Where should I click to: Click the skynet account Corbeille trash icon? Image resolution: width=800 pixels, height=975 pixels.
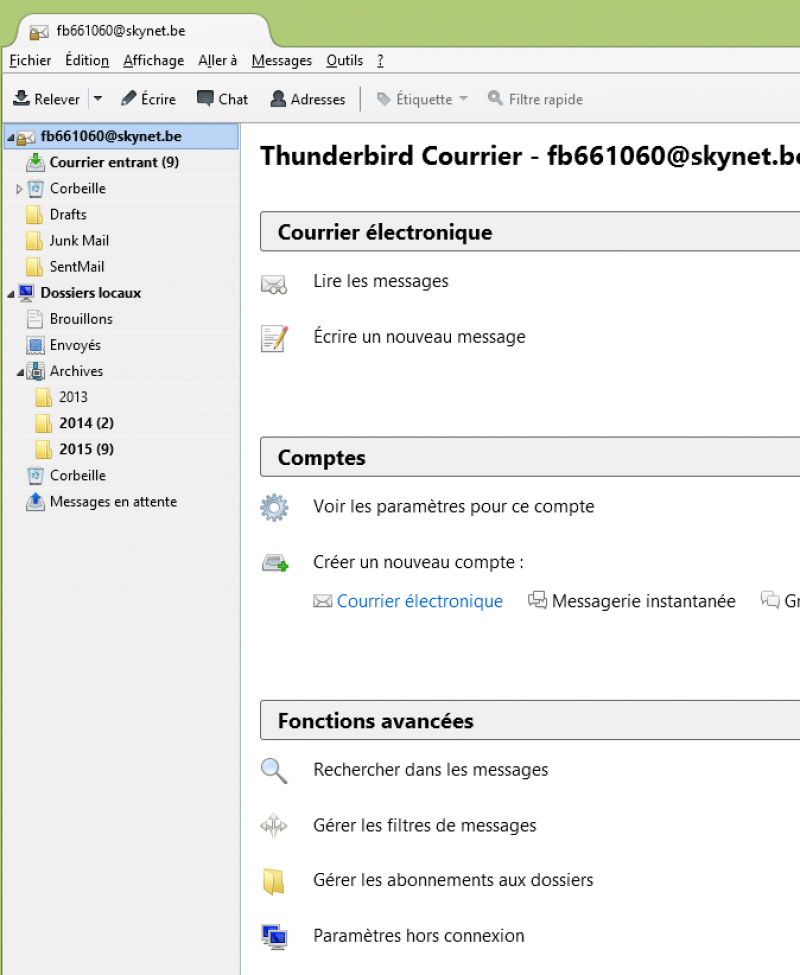coord(36,188)
